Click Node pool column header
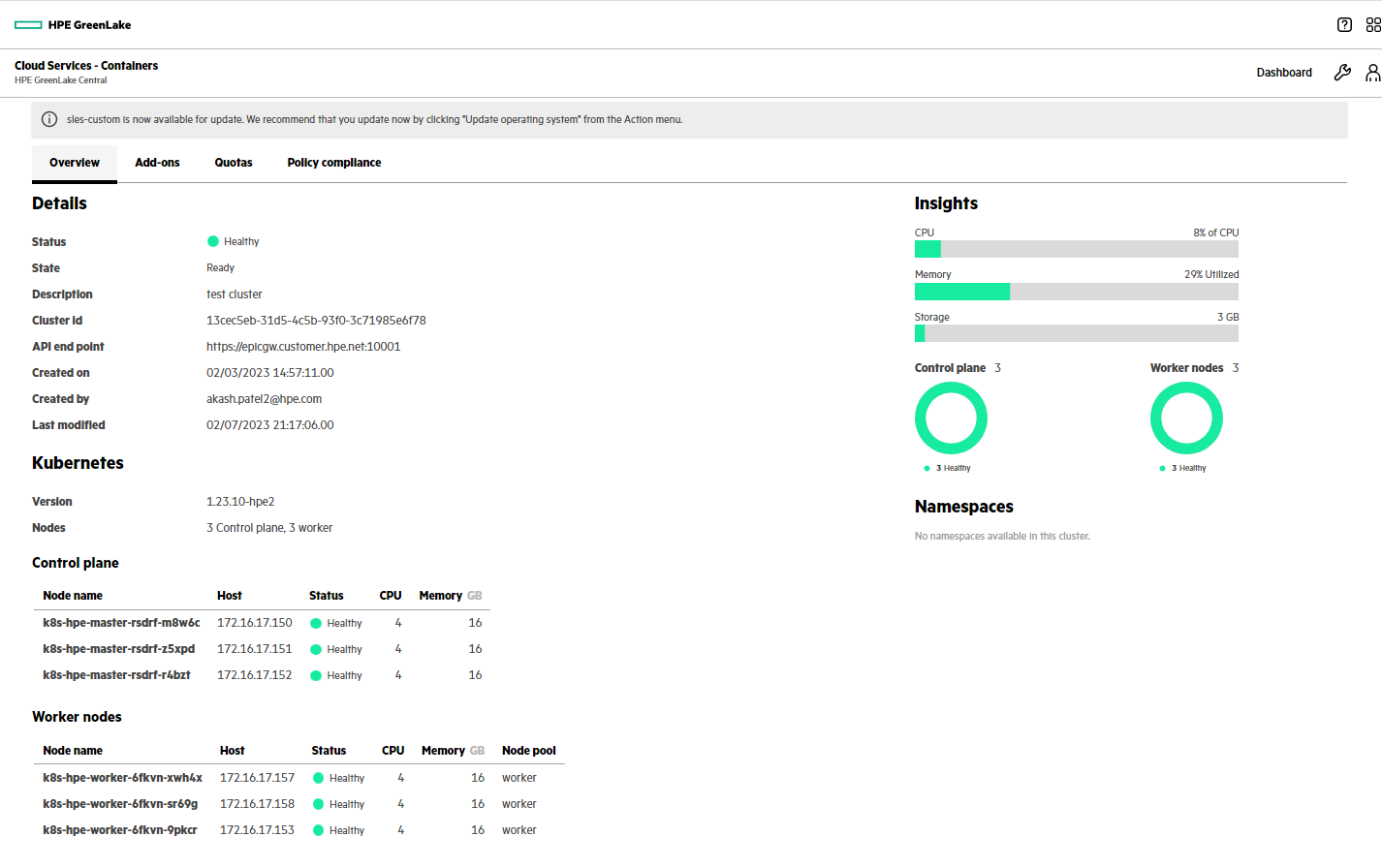Image resolution: width=1382 pixels, height=868 pixels. 528,751
